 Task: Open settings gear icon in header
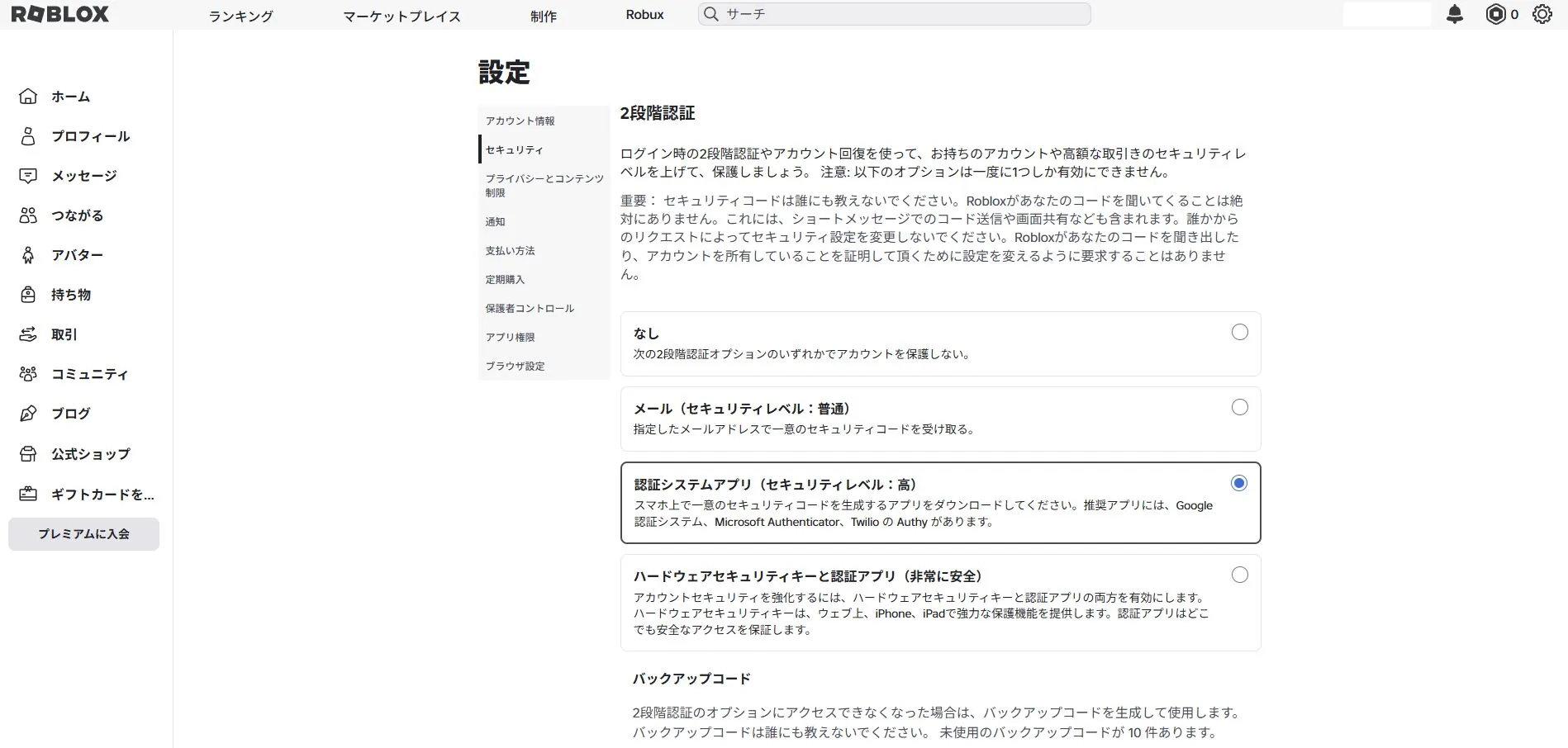pyautogui.click(x=1542, y=14)
